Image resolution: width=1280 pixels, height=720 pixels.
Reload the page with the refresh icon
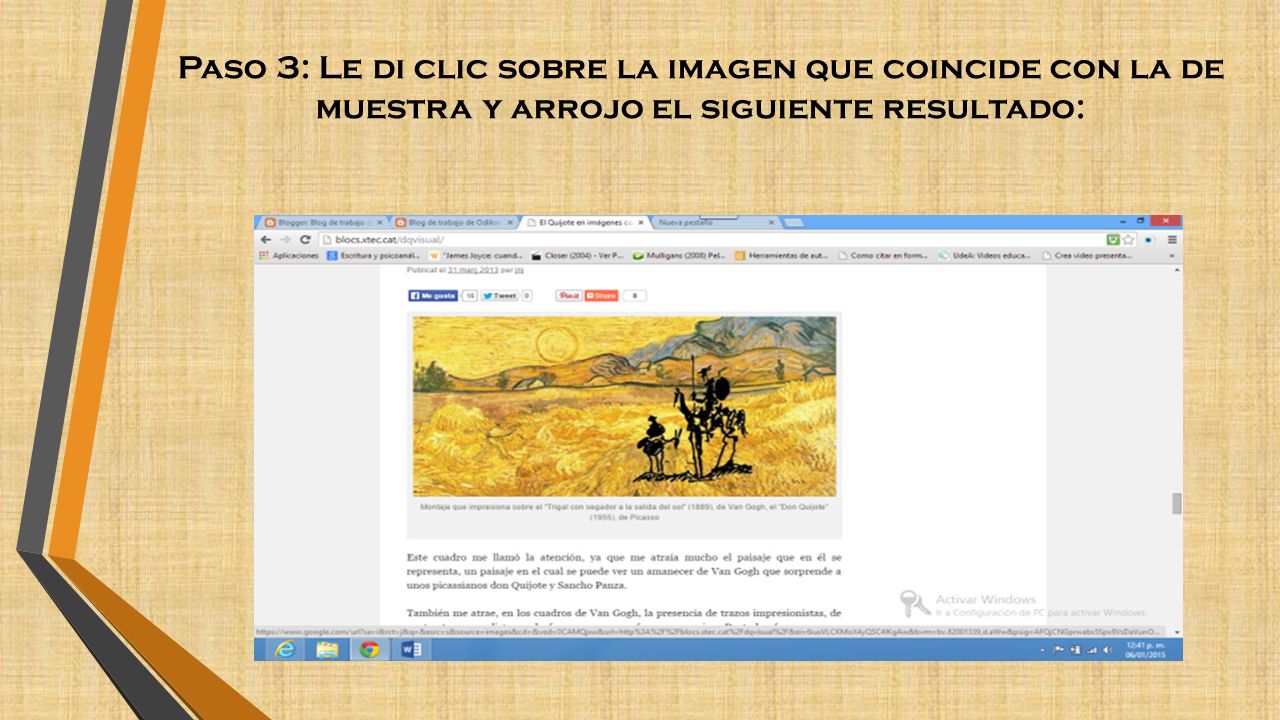305,240
